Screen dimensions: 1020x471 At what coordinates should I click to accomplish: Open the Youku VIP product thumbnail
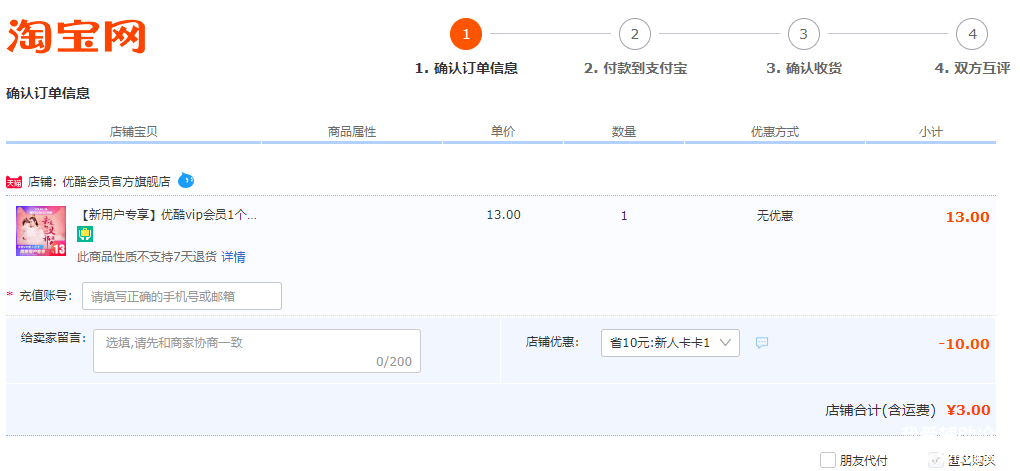[x=41, y=231]
